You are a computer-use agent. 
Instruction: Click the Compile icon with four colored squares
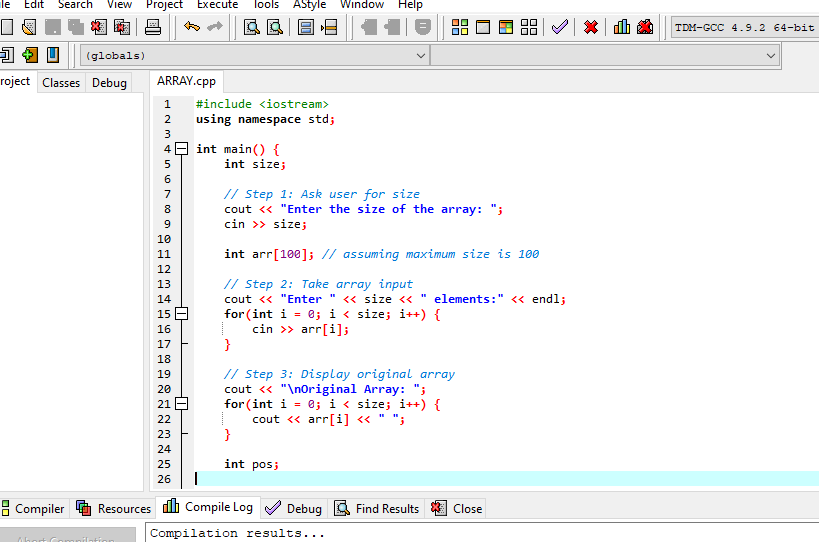point(460,28)
